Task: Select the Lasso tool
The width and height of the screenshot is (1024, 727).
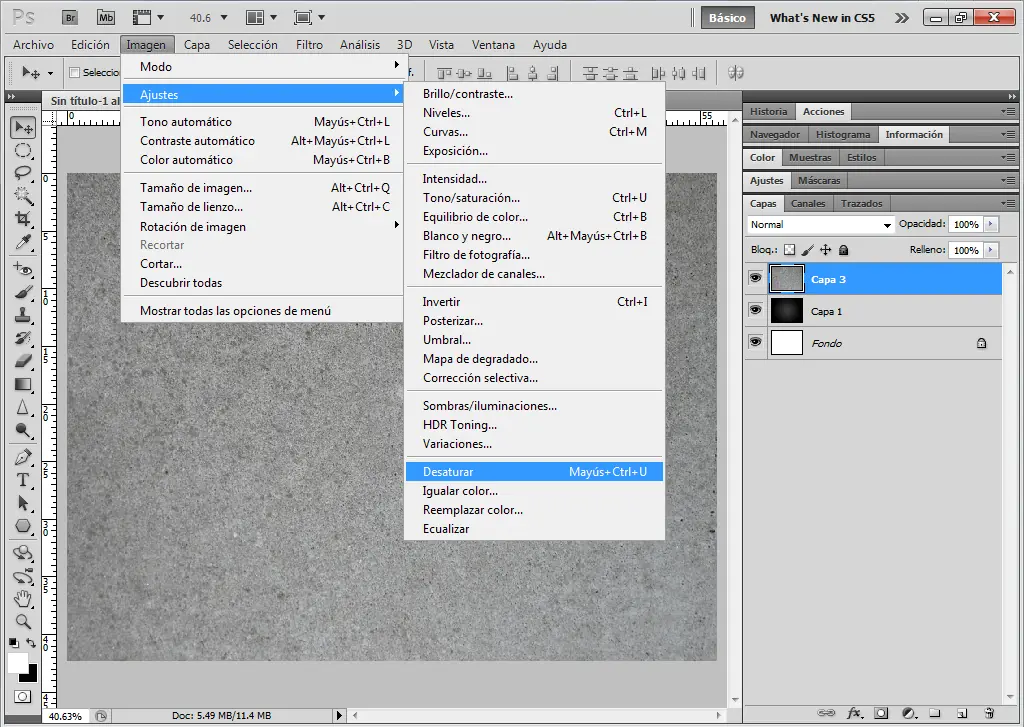Action: pos(23,172)
